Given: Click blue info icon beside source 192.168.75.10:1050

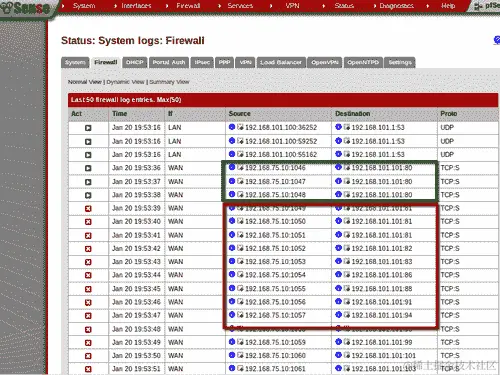Looking at the screenshot, I should point(232,221).
